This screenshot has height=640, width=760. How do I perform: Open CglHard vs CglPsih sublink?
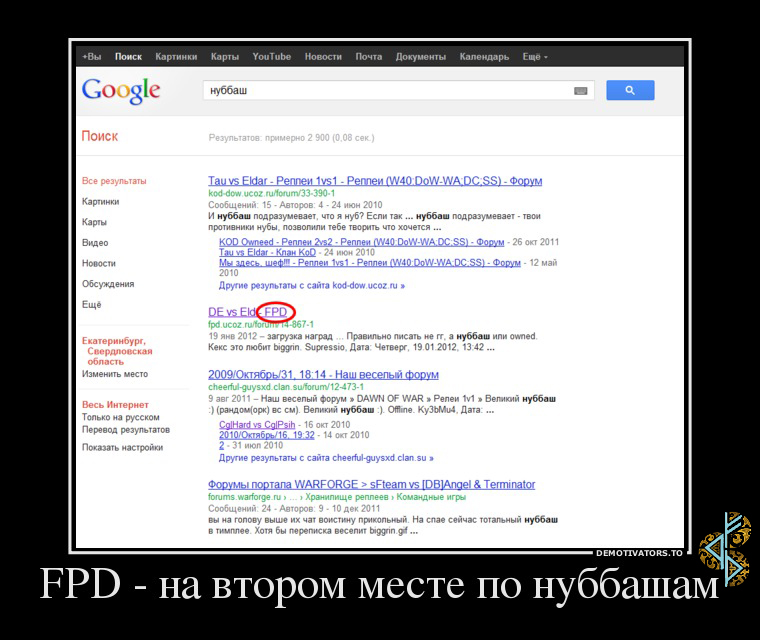pyautogui.click(x=257, y=425)
